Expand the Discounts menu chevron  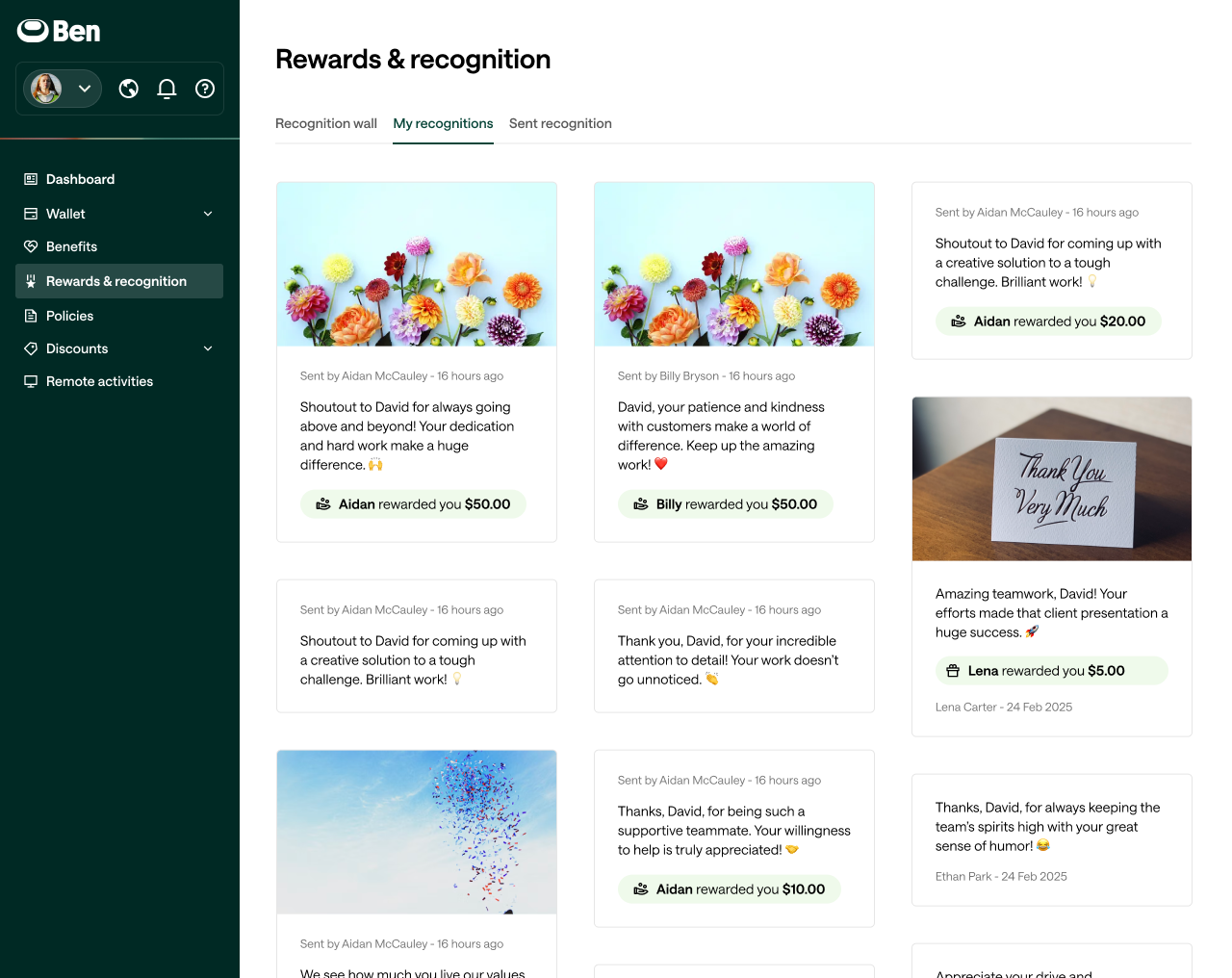click(208, 348)
